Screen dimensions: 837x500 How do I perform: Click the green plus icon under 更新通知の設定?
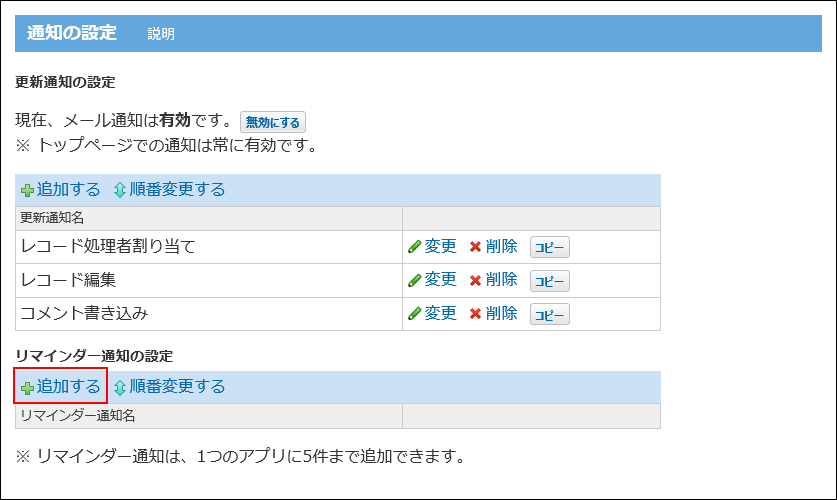pos(27,190)
